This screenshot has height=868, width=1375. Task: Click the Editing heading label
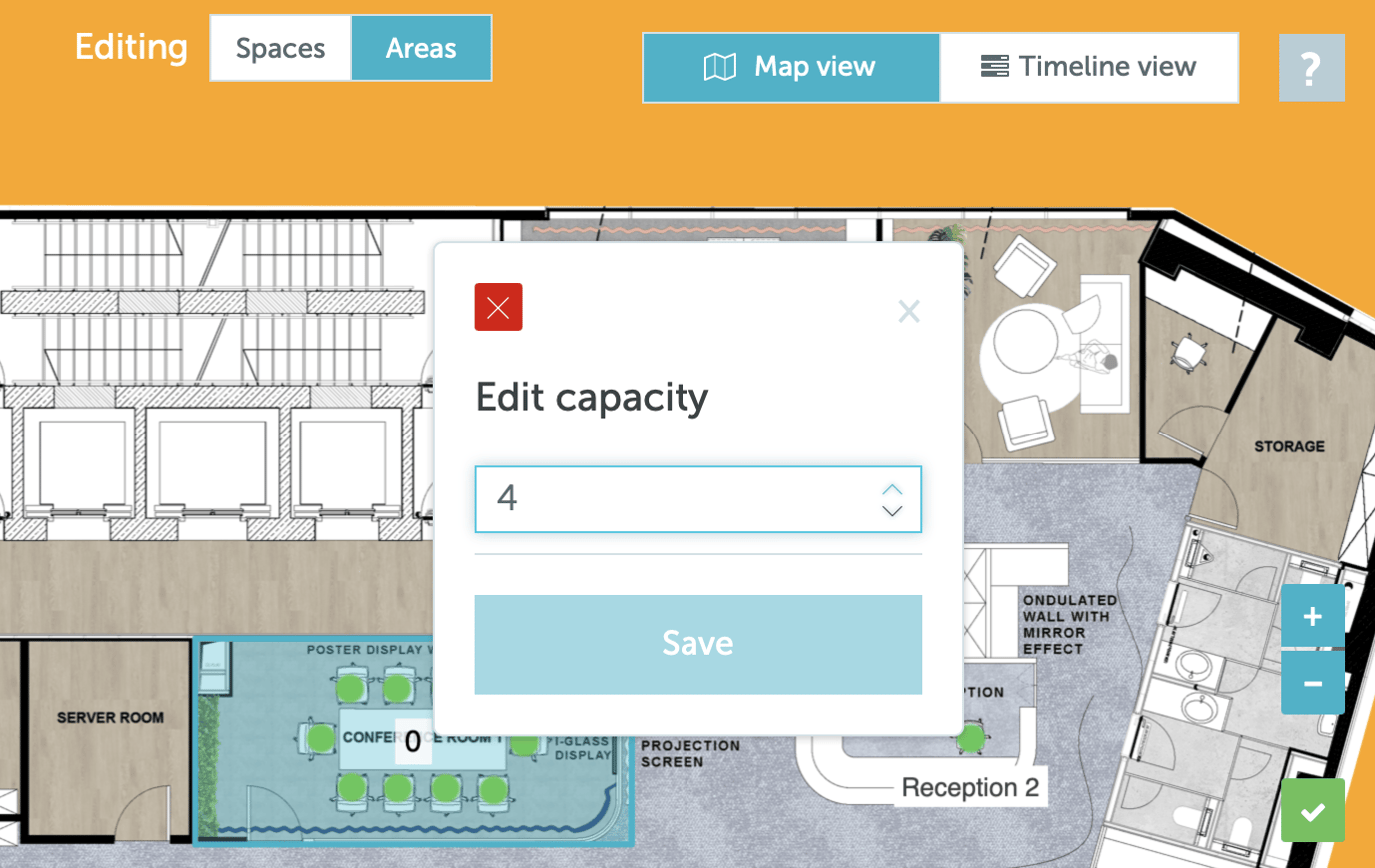130,47
